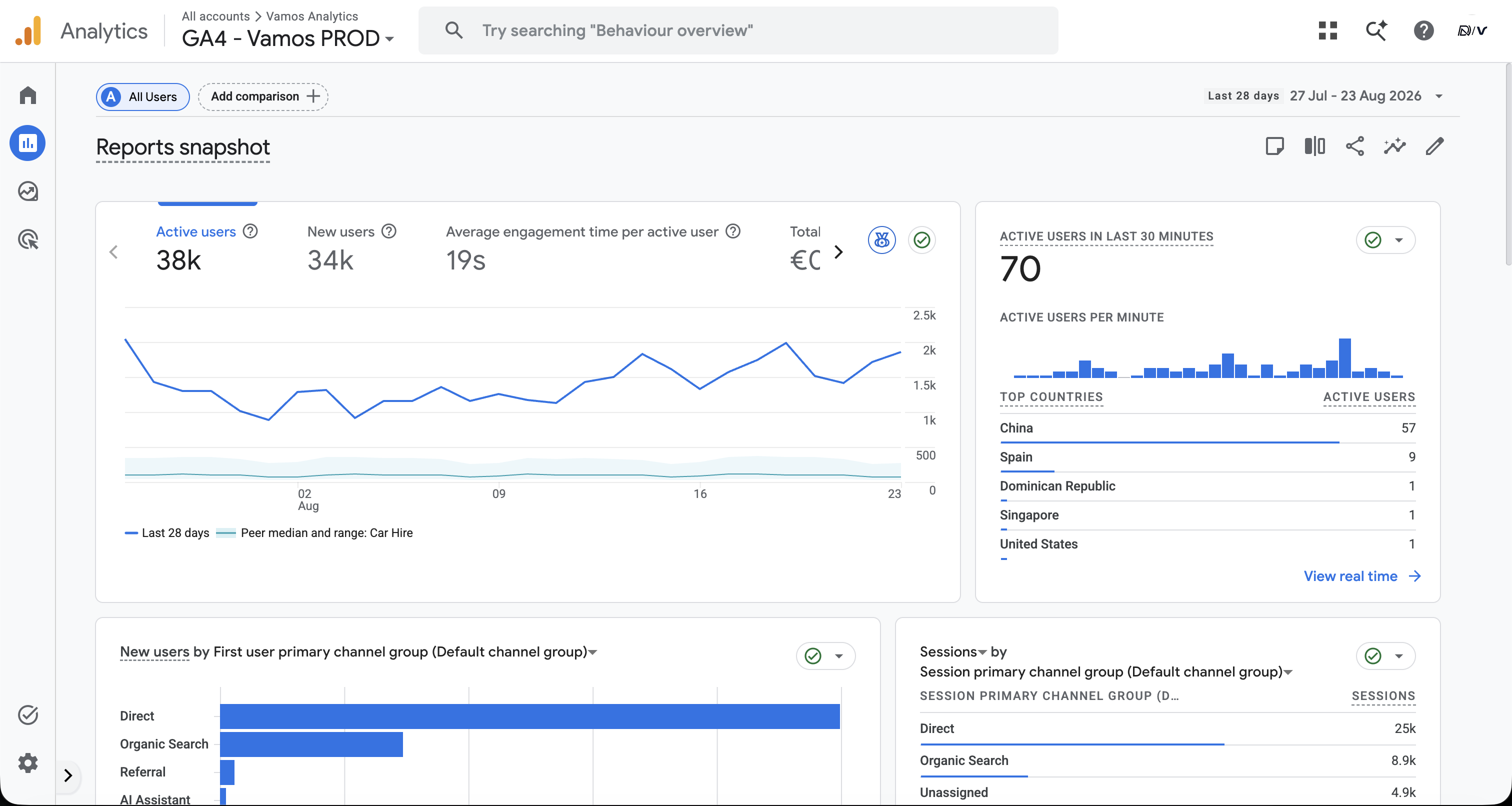Click main chart data quality checkmark
The height and width of the screenshot is (806, 1512).
[x=921, y=239]
